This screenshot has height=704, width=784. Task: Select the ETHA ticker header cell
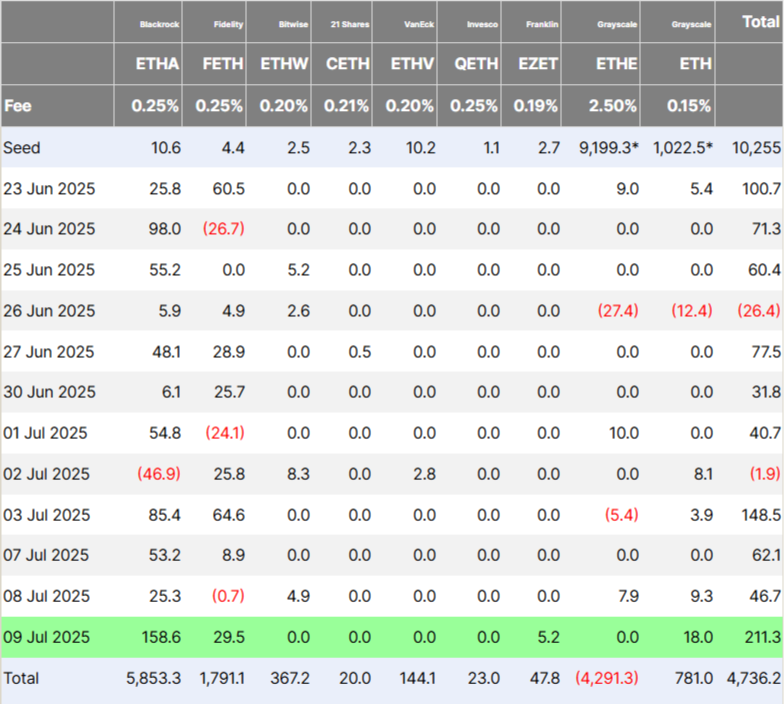point(148,64)
